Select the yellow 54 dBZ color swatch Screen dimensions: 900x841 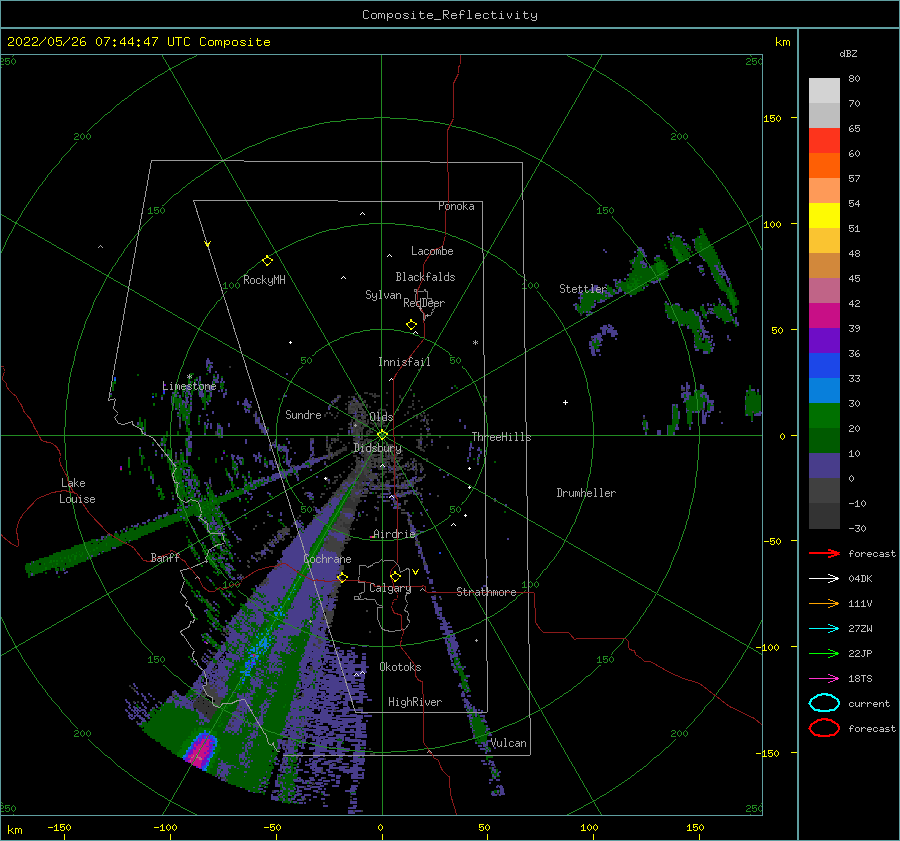point(824,215)
